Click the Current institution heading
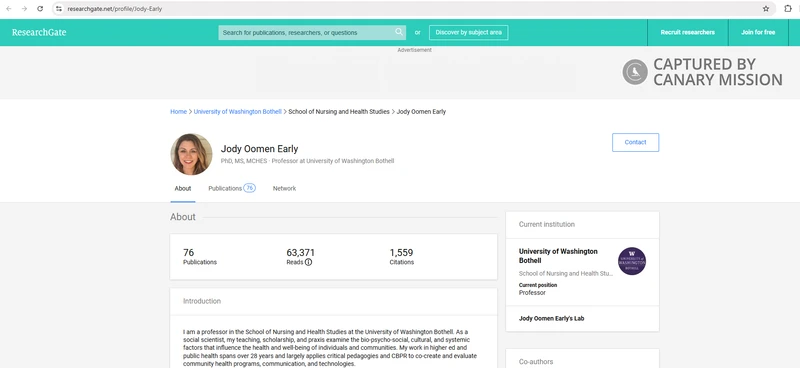This screenshot has height=368, width=800. point(546,225)
